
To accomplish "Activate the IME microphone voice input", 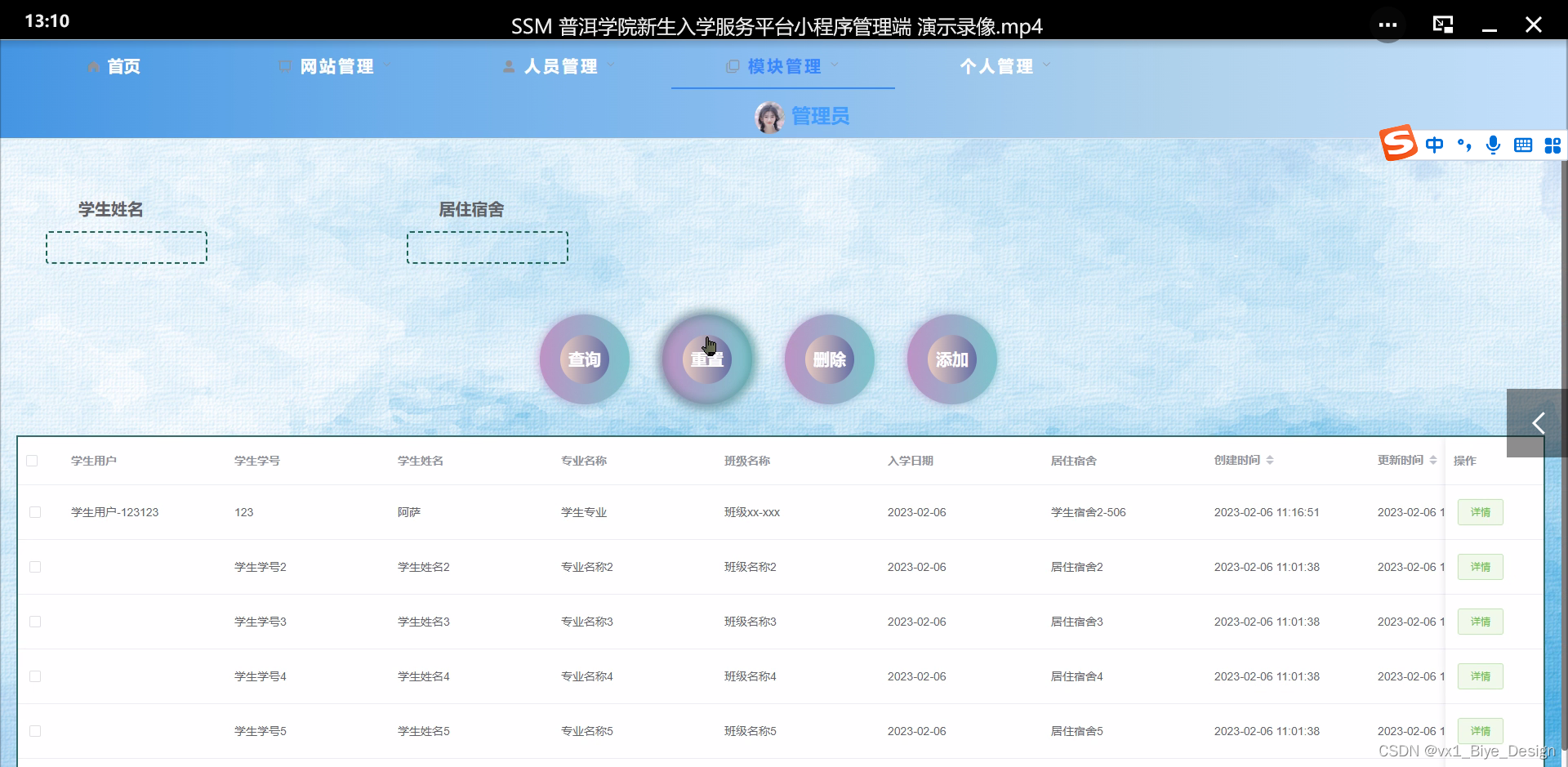I will [x=1494, y=145].
